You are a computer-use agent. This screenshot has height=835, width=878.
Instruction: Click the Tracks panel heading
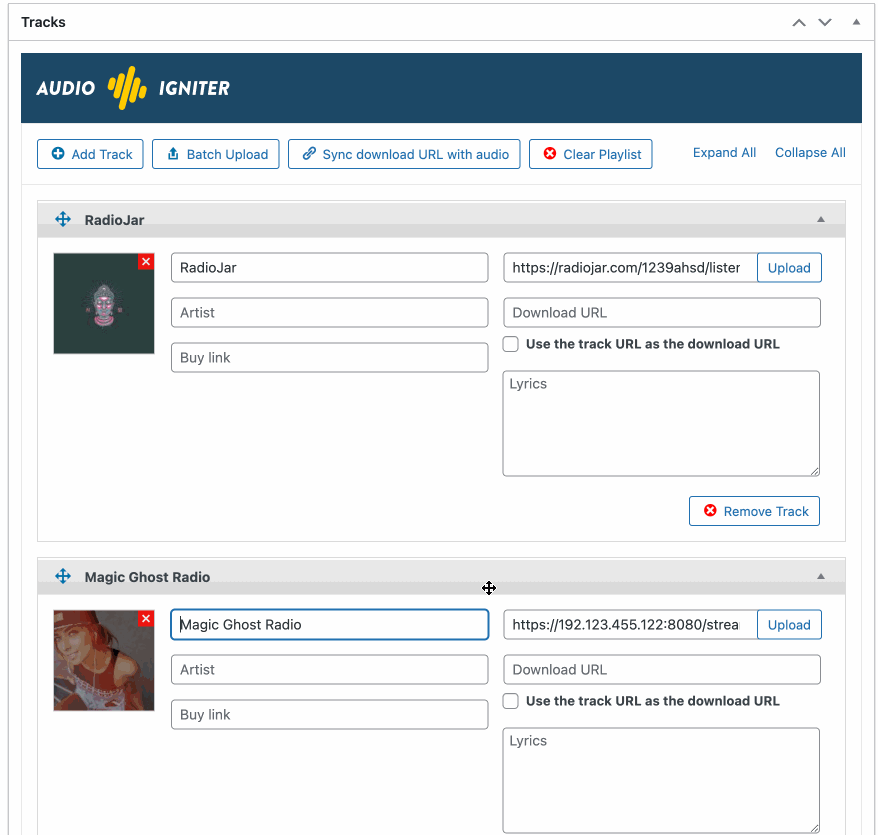tap(43, 22)
